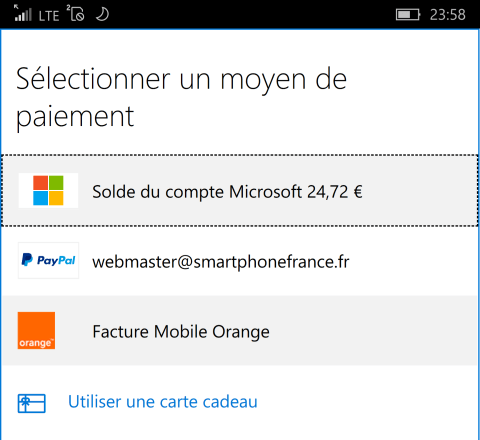Tap the second SIM blocked icon

[76, 13]
